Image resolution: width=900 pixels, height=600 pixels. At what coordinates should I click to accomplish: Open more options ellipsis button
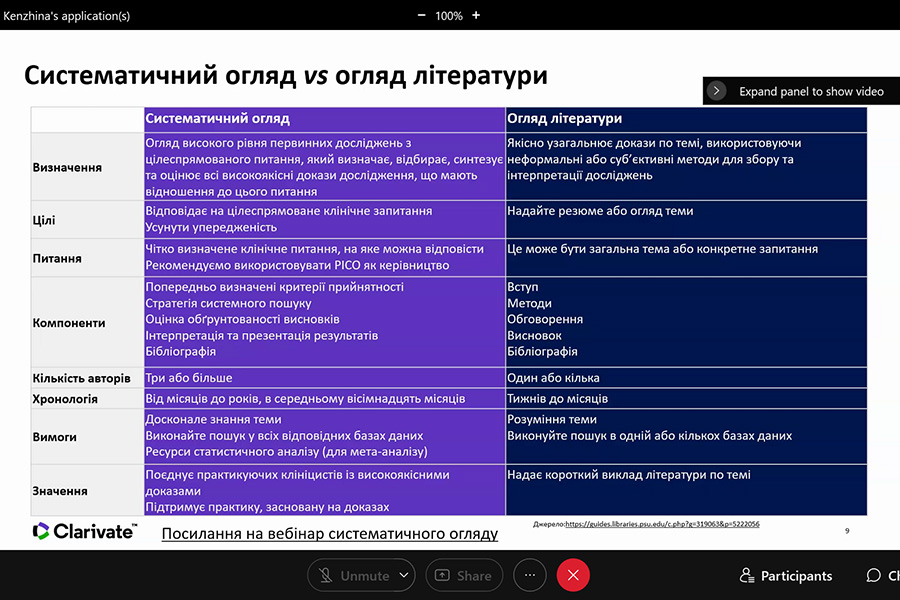(530, 575)
